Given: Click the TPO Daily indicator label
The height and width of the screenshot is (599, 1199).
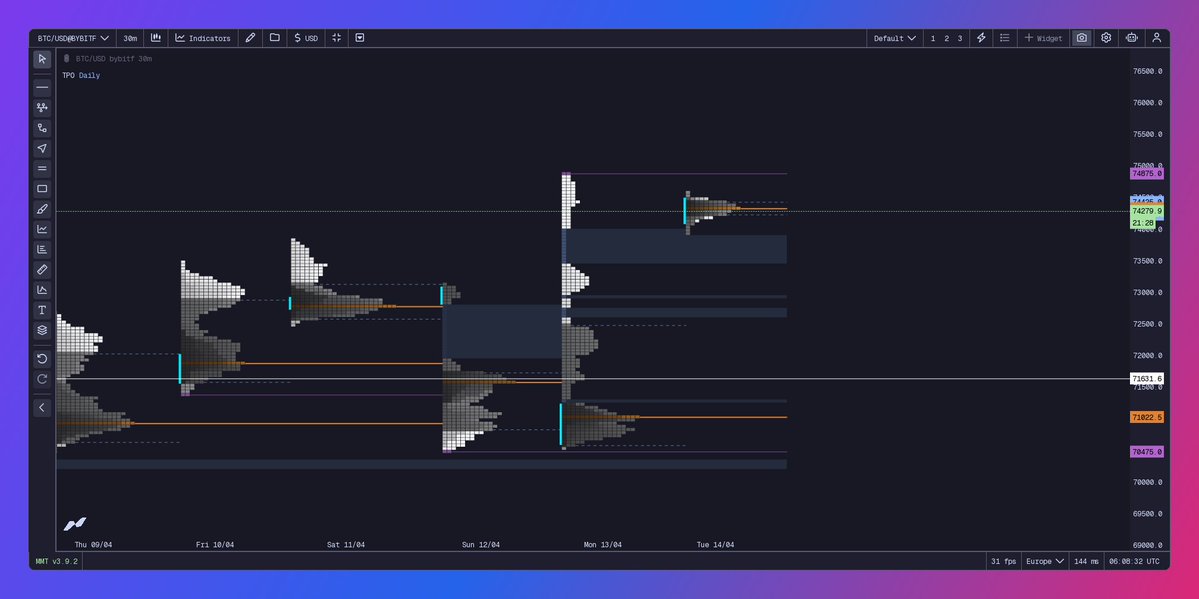Looking at the screenshot, I should pyautogui.click(x=81, y=76).
